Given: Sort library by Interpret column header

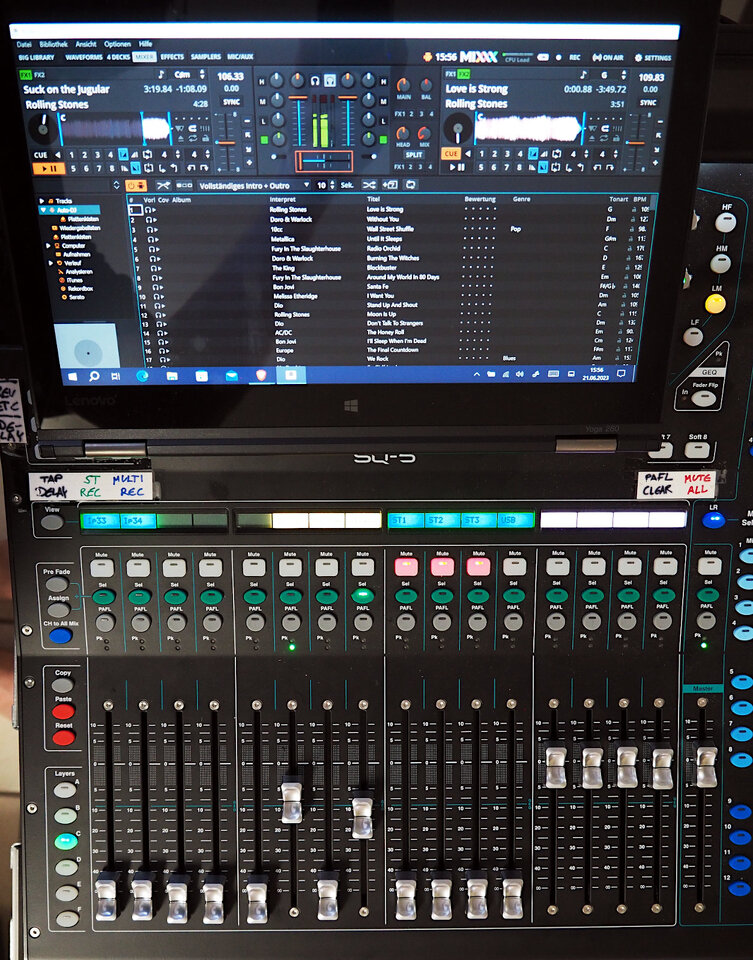Looking at the screenshot, I should point(282,199).
